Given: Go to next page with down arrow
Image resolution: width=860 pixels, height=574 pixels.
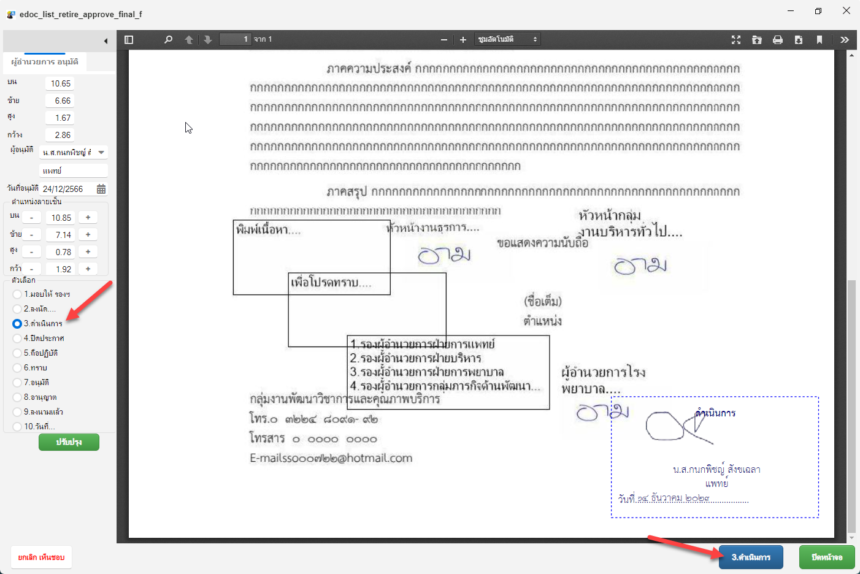Looking at the screenshot, I should pyautogui.click(x=208, y=40).
